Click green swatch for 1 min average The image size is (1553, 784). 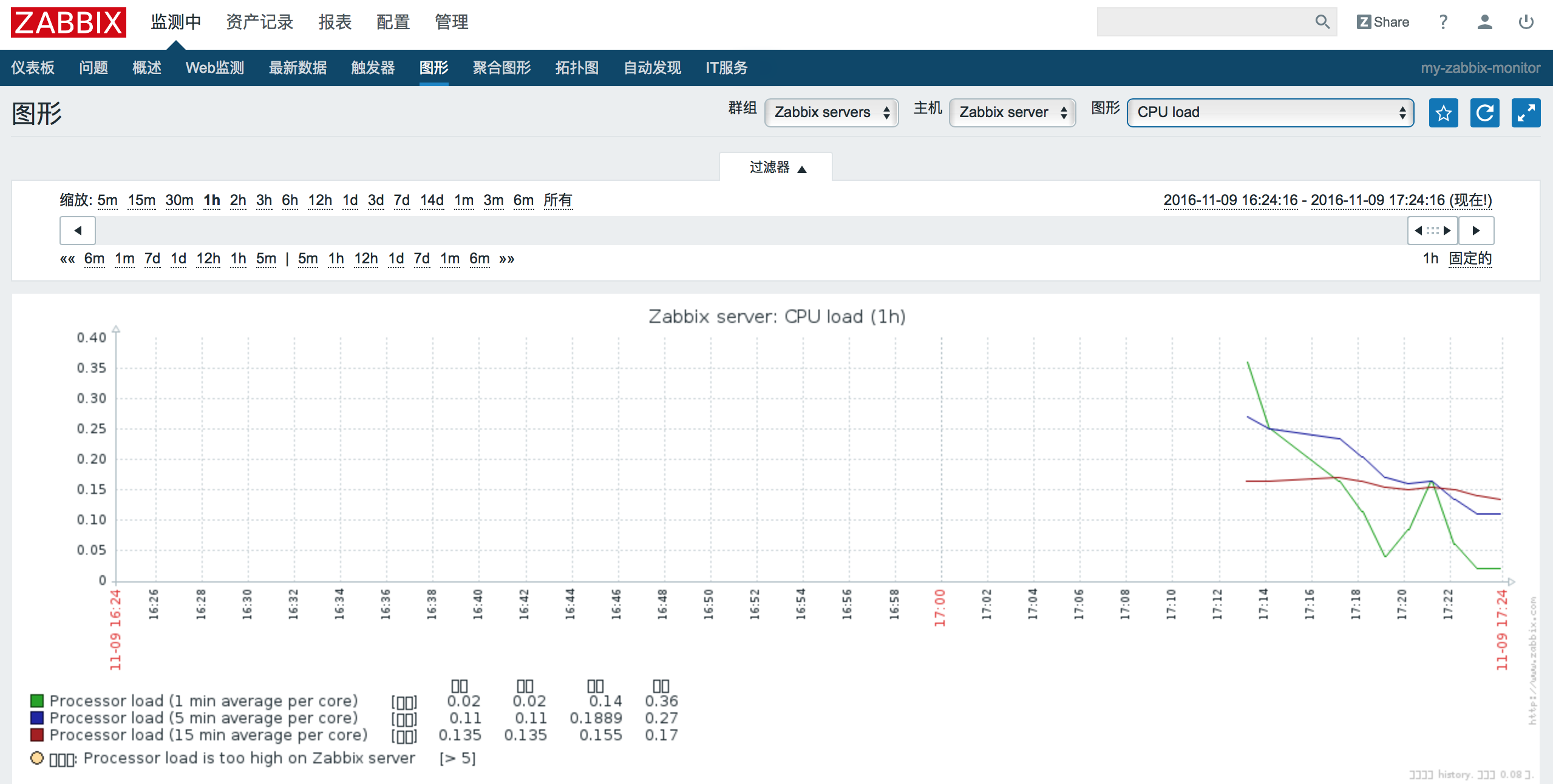[x=37, y=701]
